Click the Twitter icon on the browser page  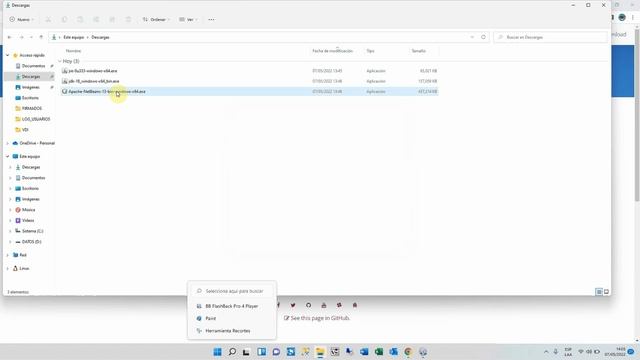click(293, 305)
